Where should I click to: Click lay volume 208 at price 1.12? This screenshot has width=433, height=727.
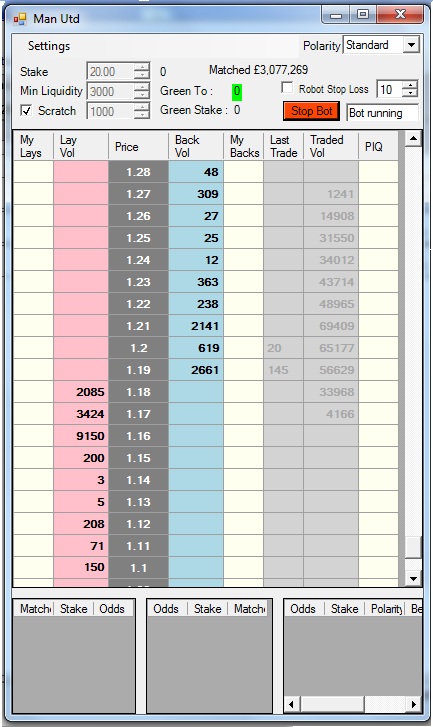[81, 524]
